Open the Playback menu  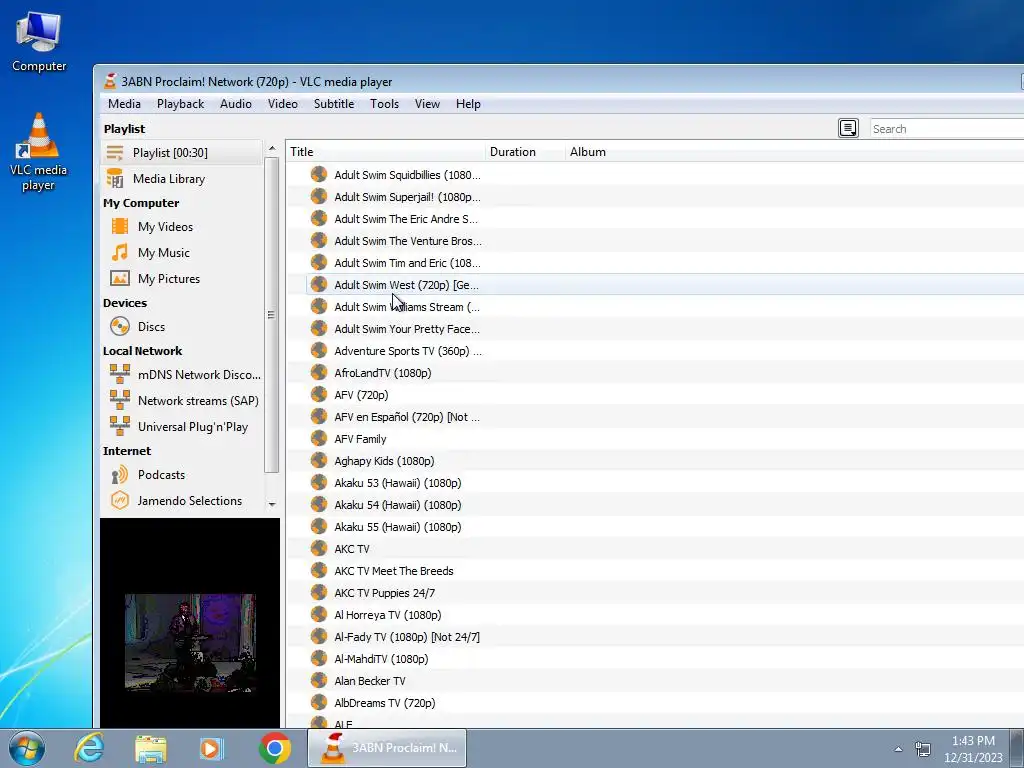point(180,104)
